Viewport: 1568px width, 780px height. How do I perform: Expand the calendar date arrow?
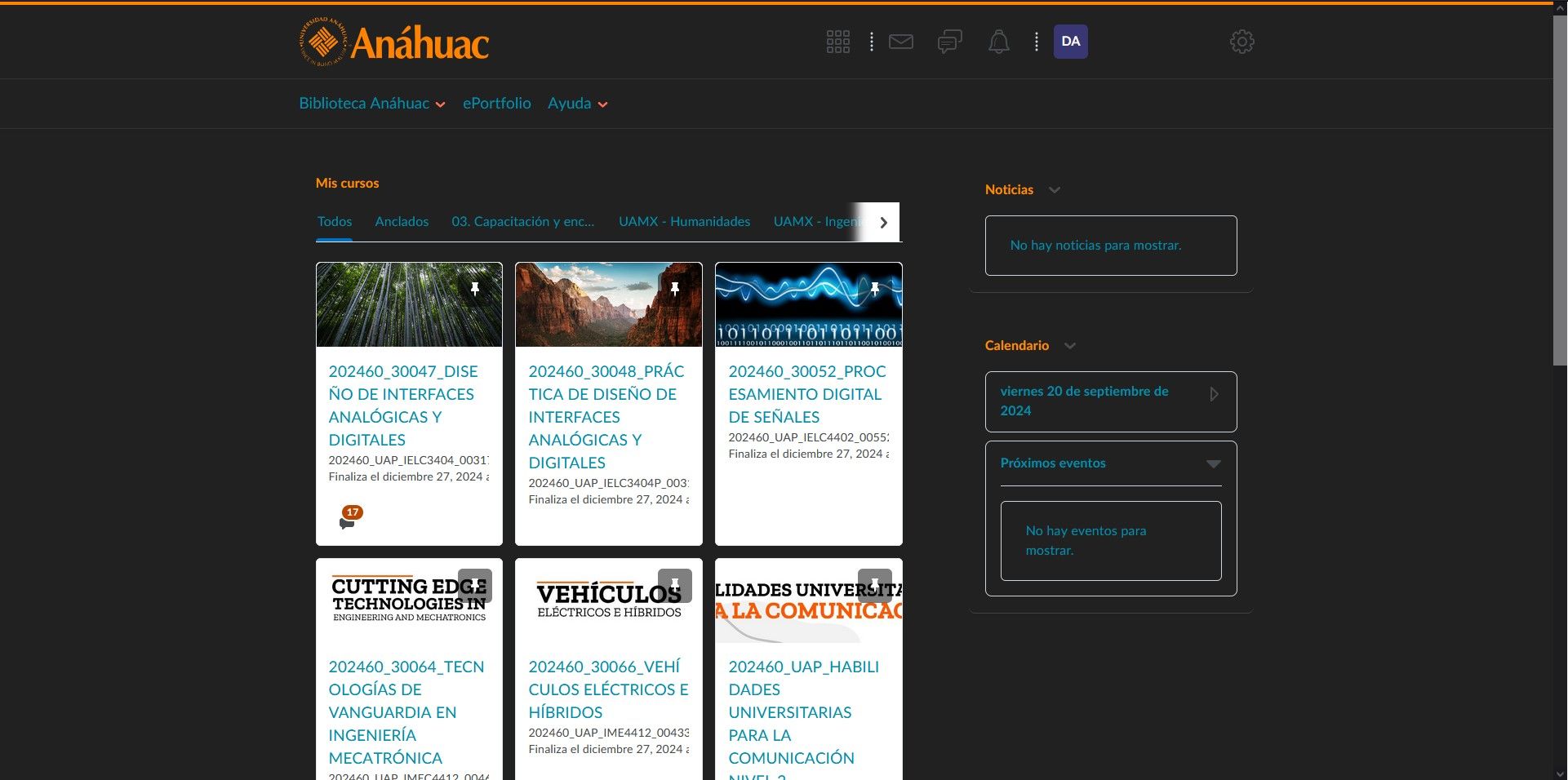click(x=1214, y=394)
